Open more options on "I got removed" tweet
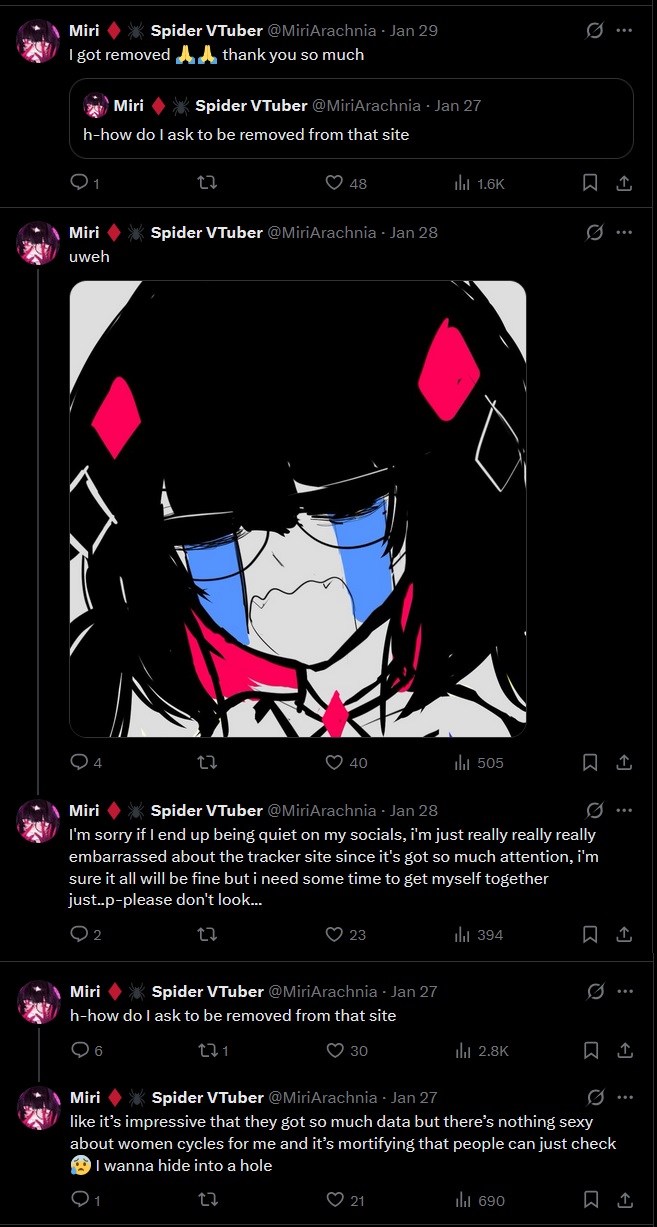This screenshot has height=1227, width=657. pyautogui.click(x=624, y=30)
